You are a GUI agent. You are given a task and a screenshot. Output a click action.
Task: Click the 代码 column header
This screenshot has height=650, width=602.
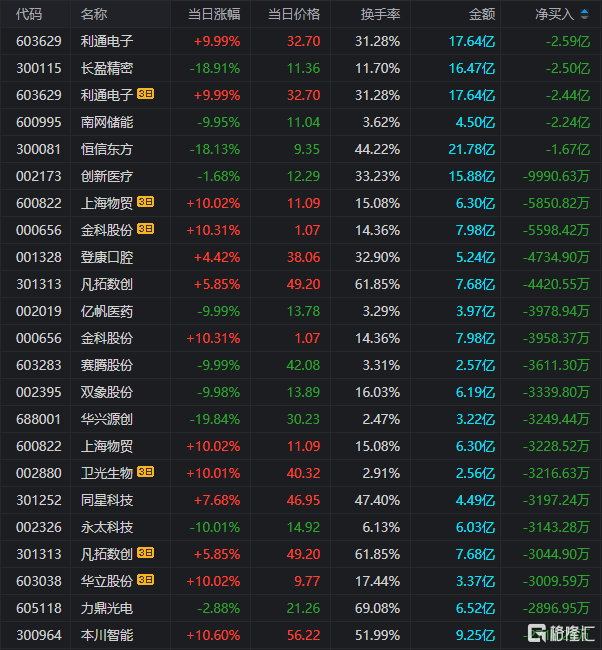[29, 15]
